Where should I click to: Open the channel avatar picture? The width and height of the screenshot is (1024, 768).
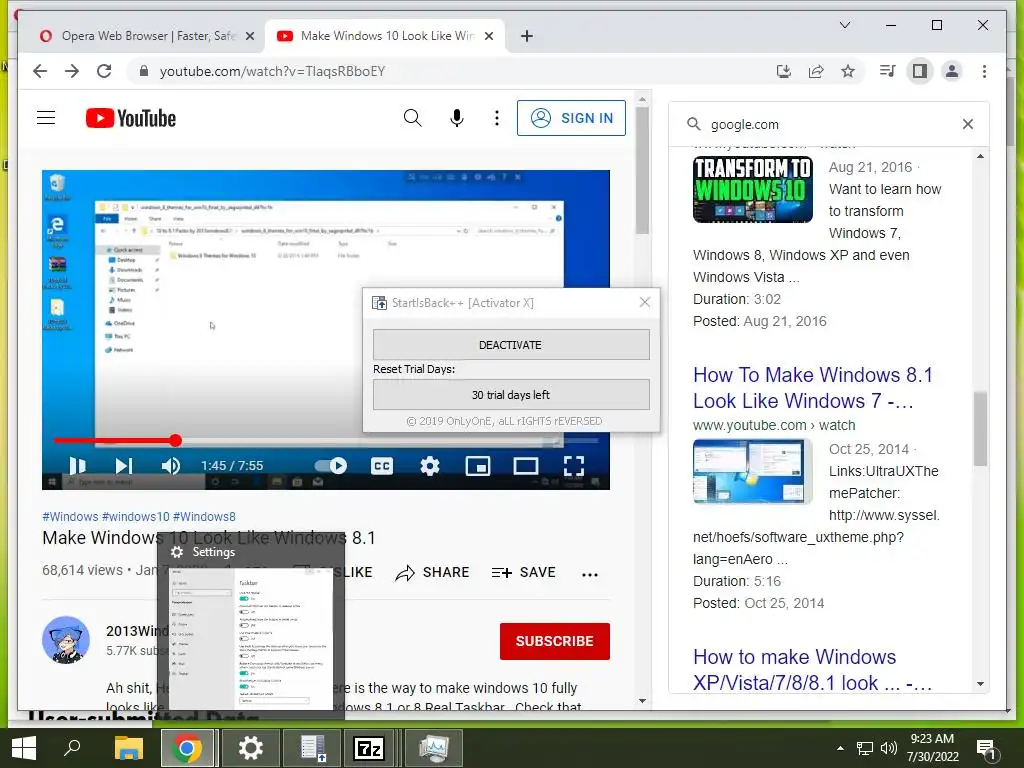[66, 640]
